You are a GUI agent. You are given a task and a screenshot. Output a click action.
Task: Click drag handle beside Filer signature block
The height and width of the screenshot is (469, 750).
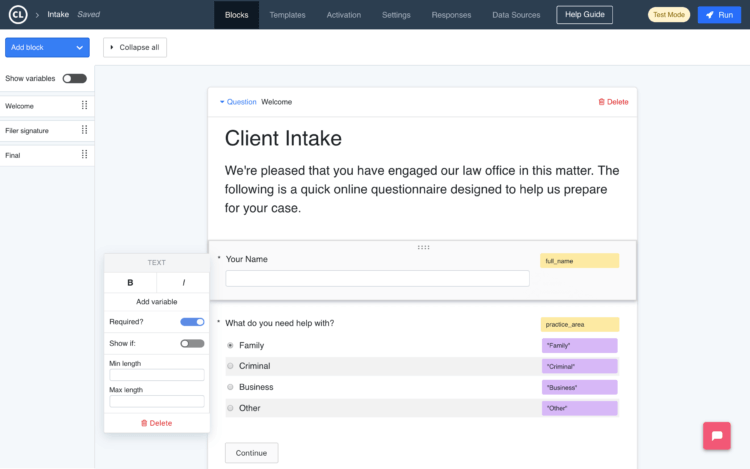click(84, 130)
